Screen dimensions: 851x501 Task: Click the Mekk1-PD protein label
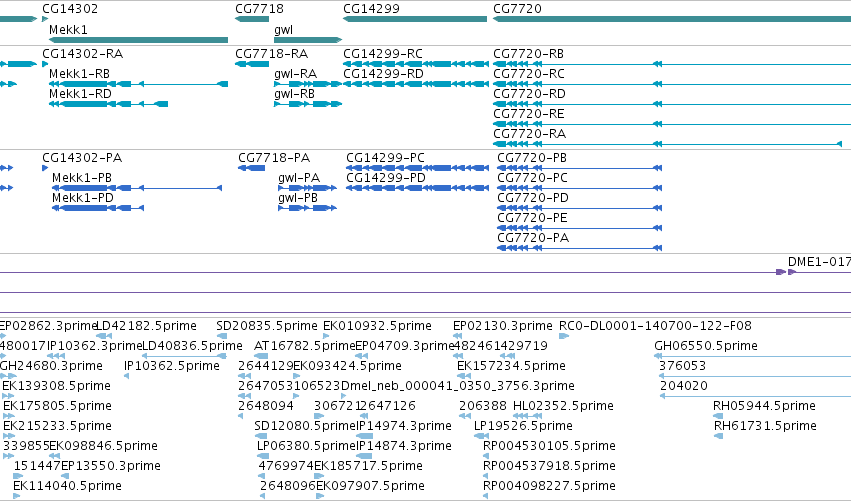click(x=82, y=198)
